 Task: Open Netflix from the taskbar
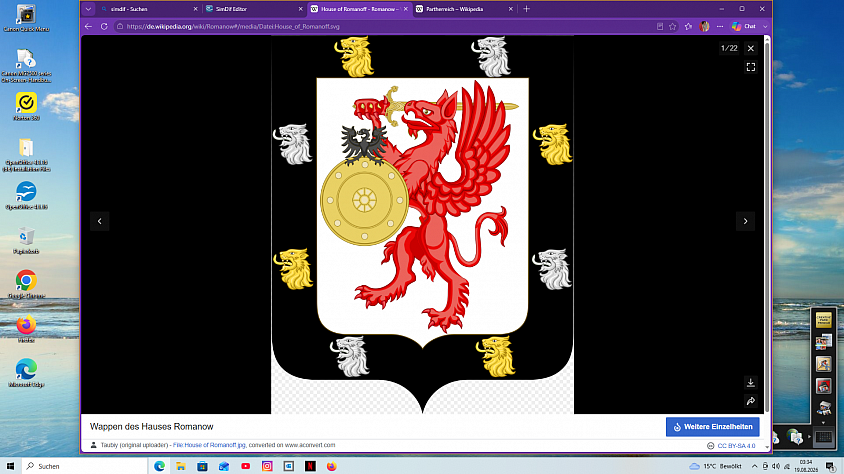click(310, 466)
